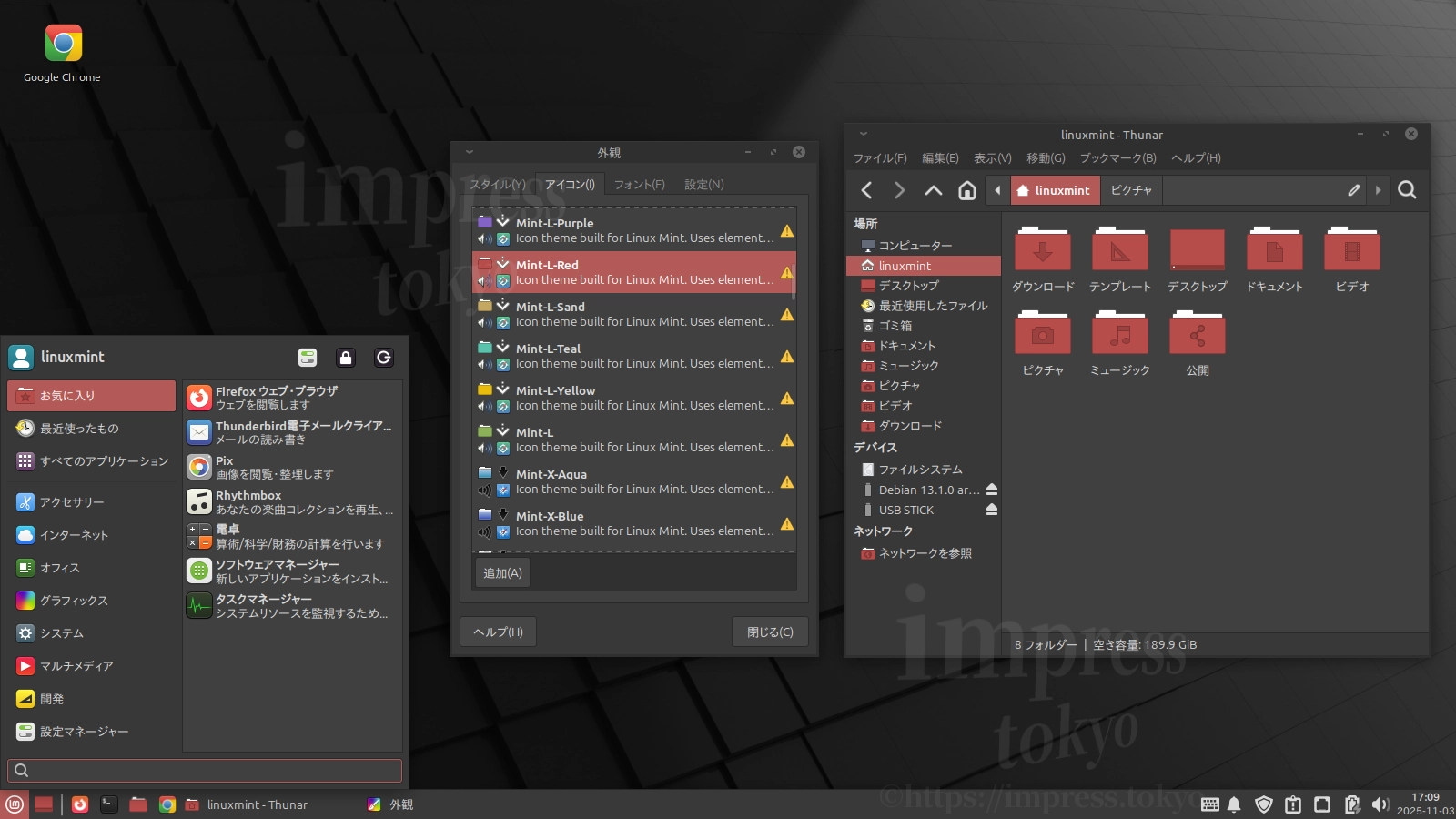1456x819 pixels.
Task: Click the application menu search field
Action: click(205, 771)
